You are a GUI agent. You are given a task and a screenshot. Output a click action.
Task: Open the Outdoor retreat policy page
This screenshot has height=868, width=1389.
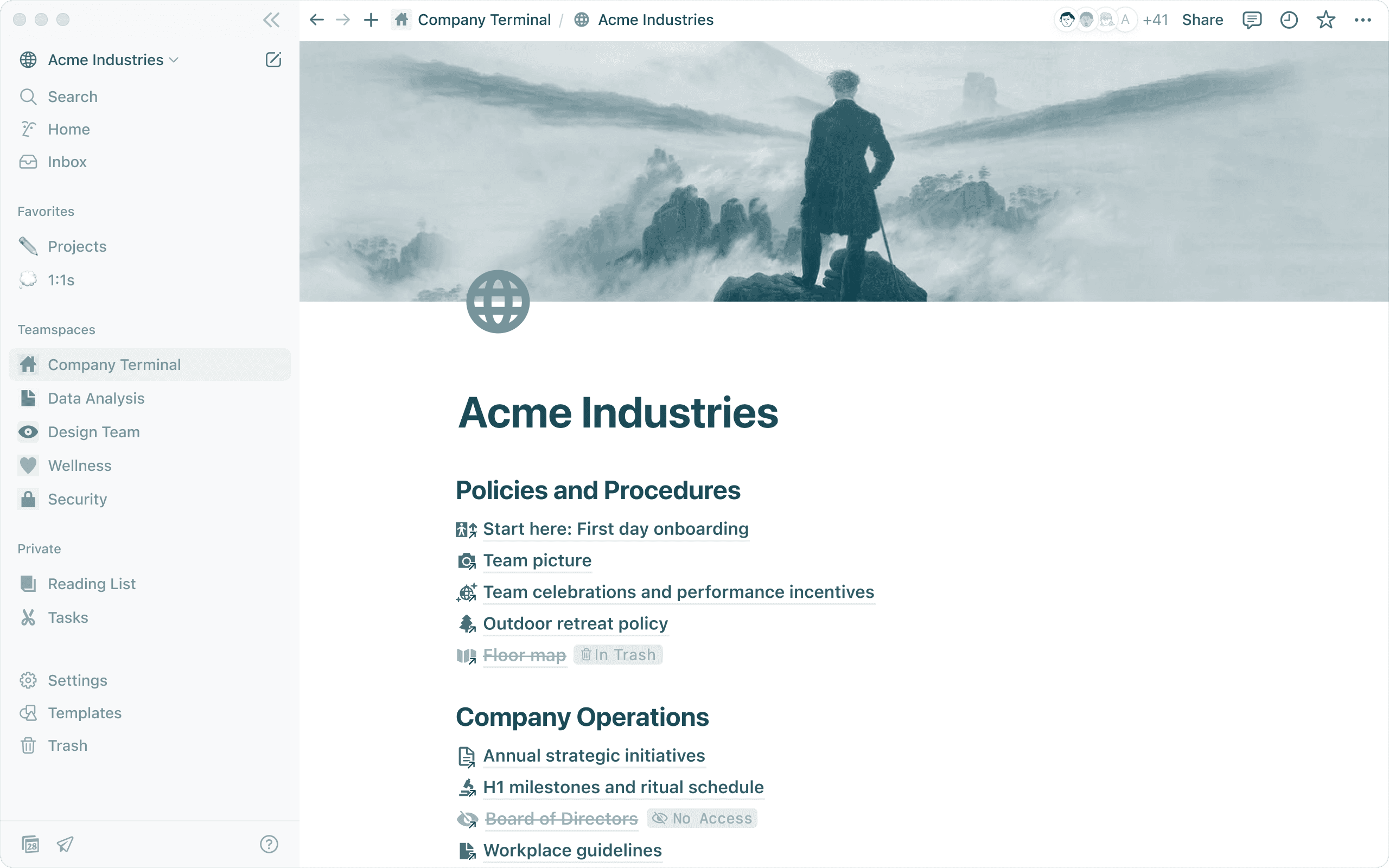[575, 623]
